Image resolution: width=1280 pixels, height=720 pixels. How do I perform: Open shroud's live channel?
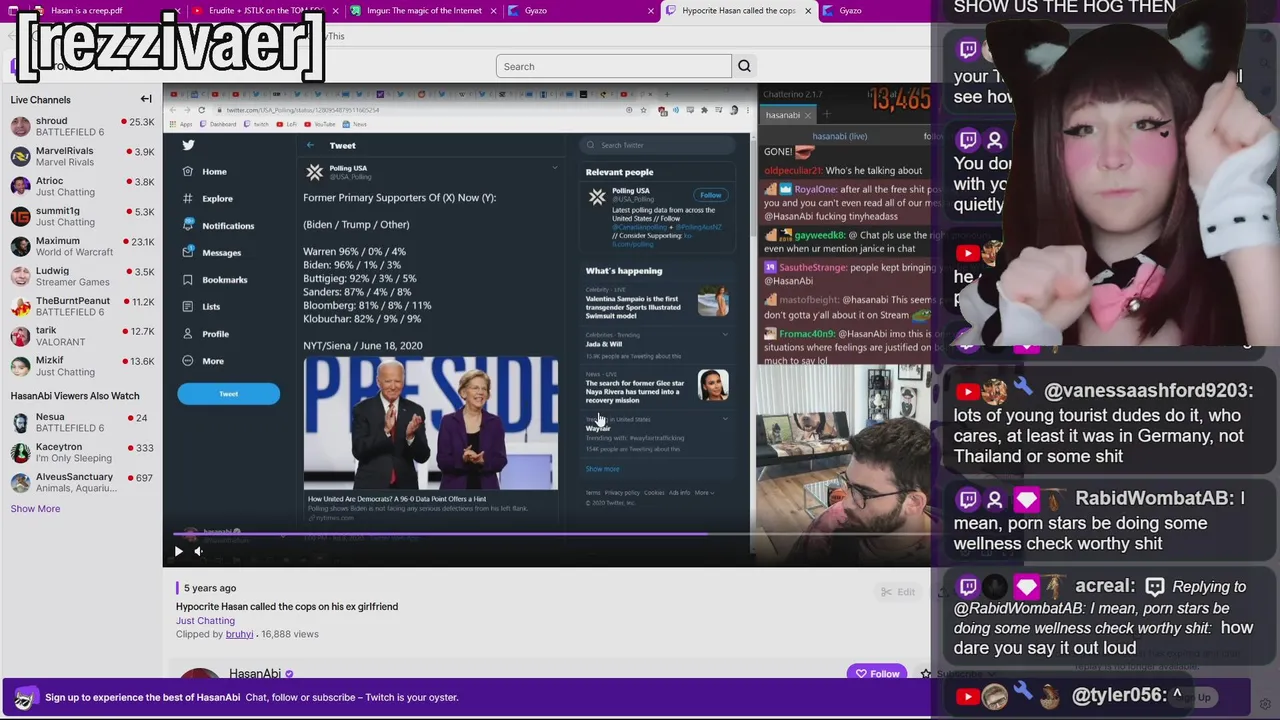click(x=82, y=126)
